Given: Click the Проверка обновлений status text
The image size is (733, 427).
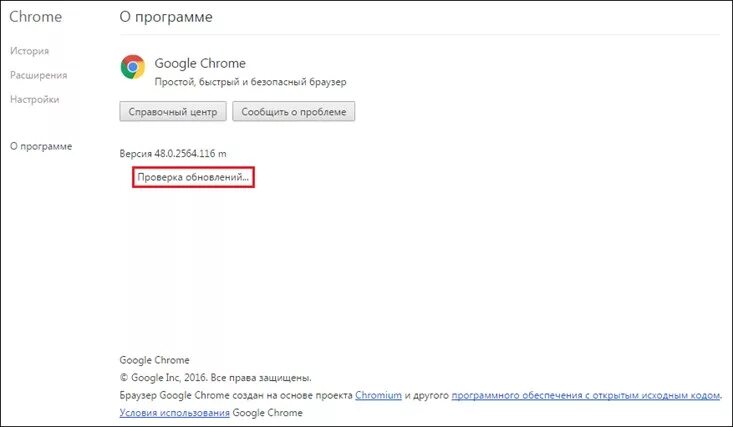Looking at the screenshot, I should tap(193, 177).
